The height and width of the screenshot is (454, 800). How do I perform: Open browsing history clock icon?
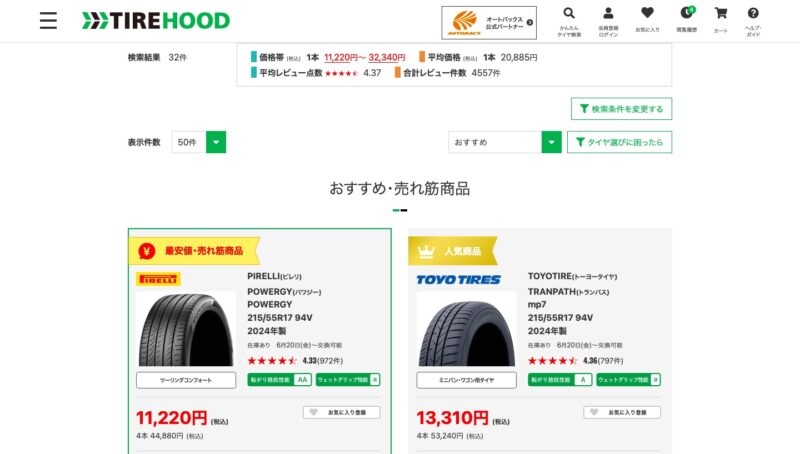(x=687, y=20)
